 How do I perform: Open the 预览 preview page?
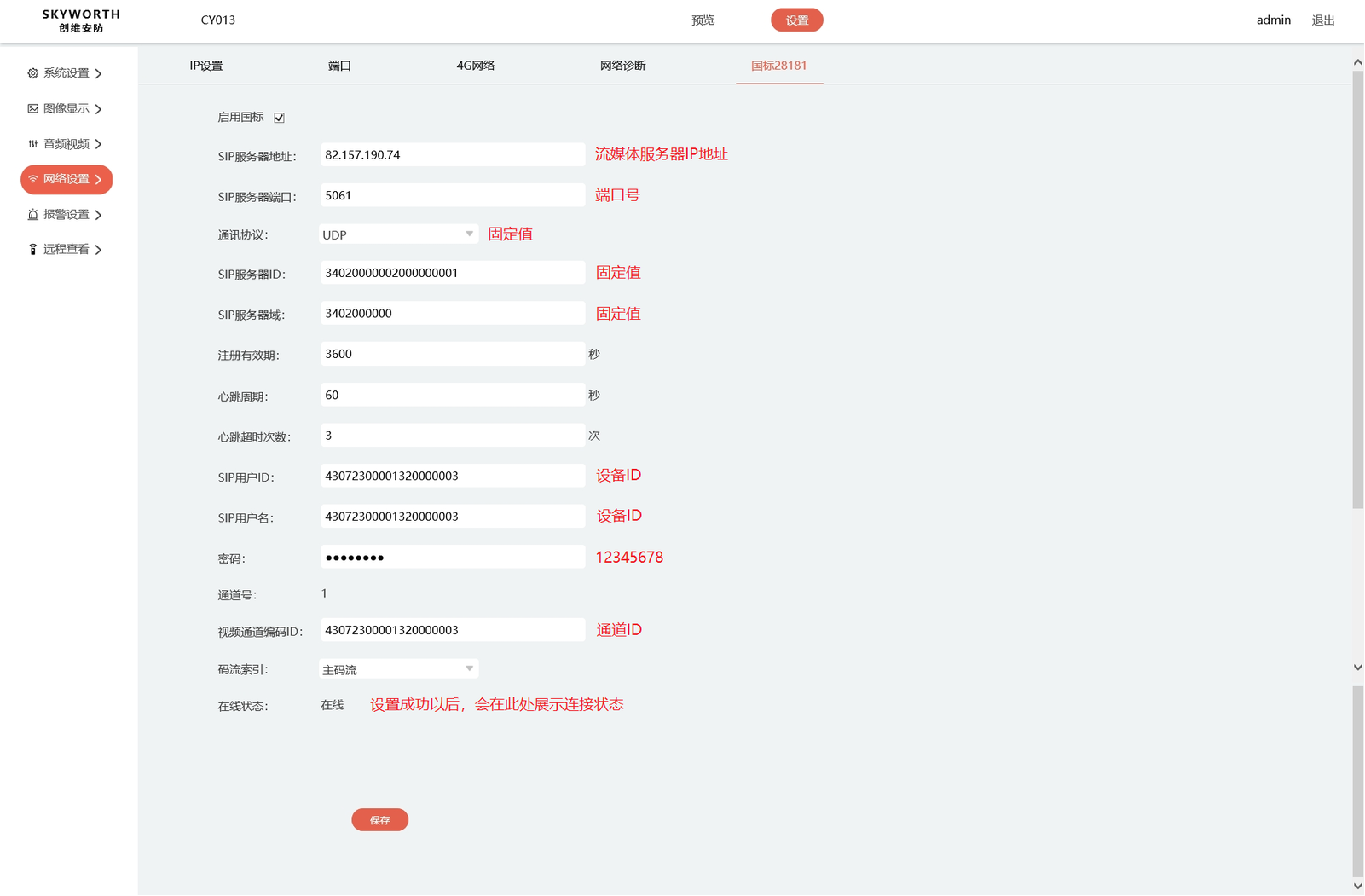coord(703,20)
